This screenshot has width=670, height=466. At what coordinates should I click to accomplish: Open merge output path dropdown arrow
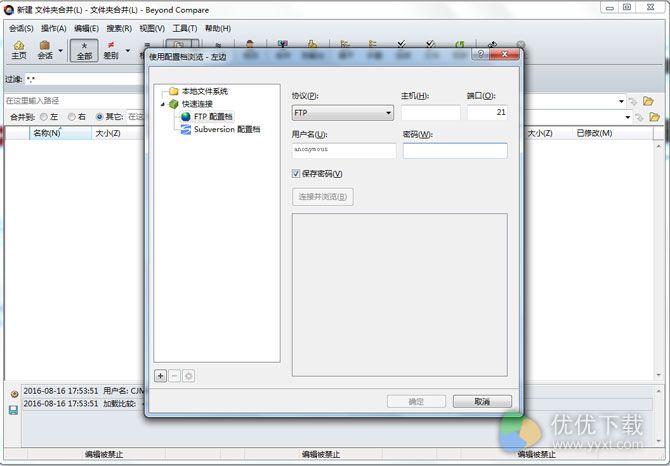click(x=627, y=117)
